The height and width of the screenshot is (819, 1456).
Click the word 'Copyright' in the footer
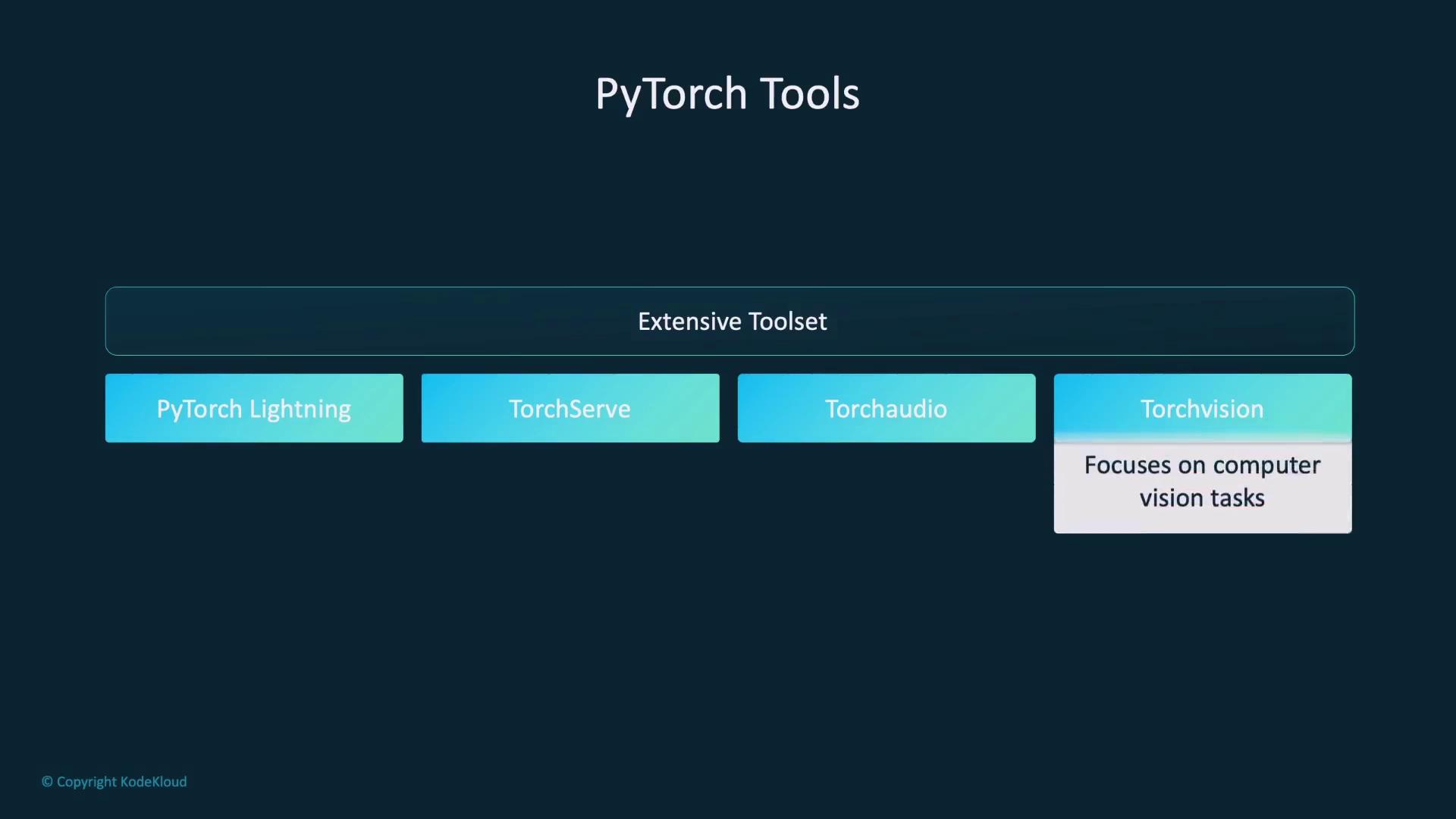[x=86, y=782]
